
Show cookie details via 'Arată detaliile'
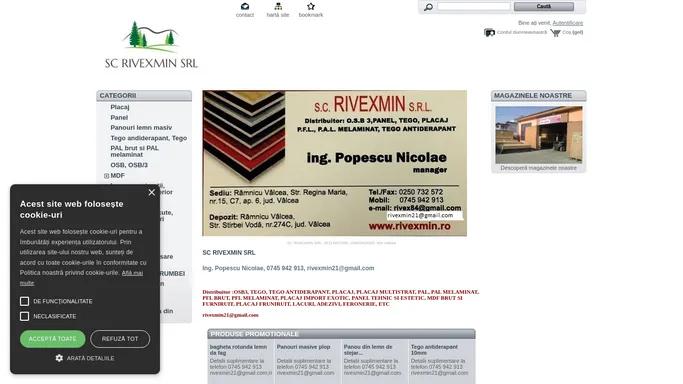(91, 358)
